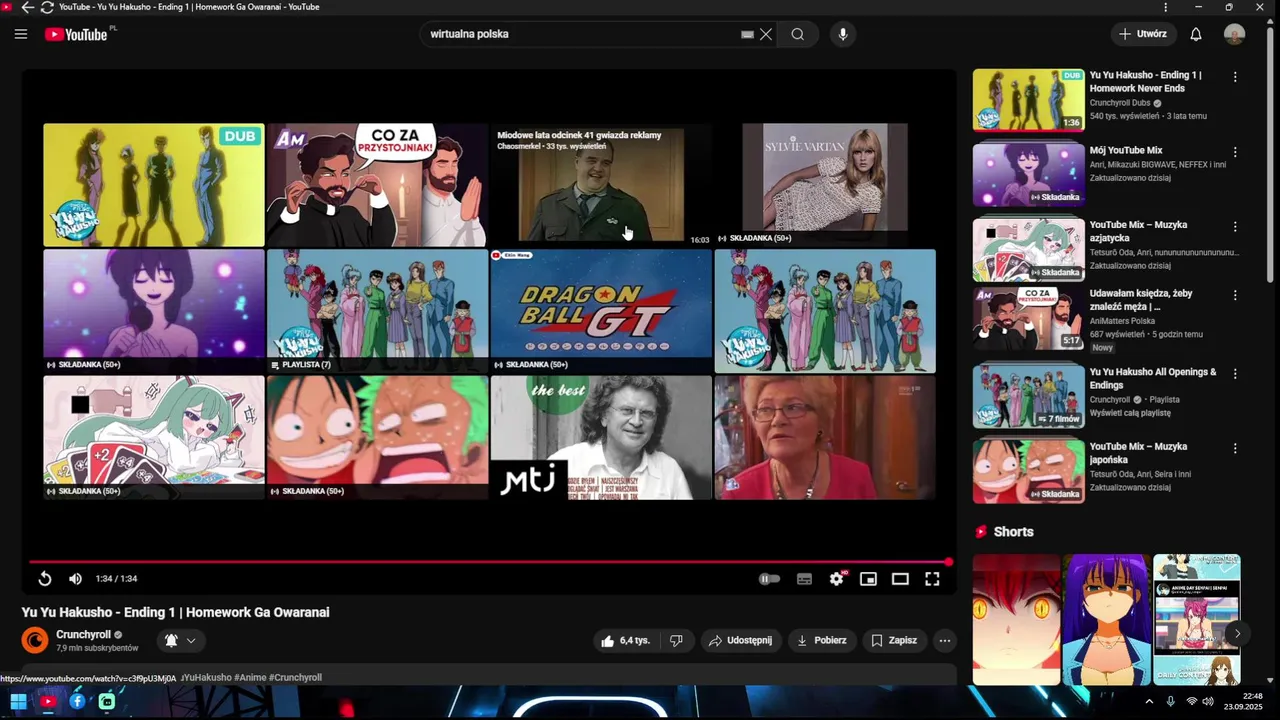The height and width of the screenshot is (720, 1280).
Task: Enter full screen mode
Action: click(x=932, y=579)
